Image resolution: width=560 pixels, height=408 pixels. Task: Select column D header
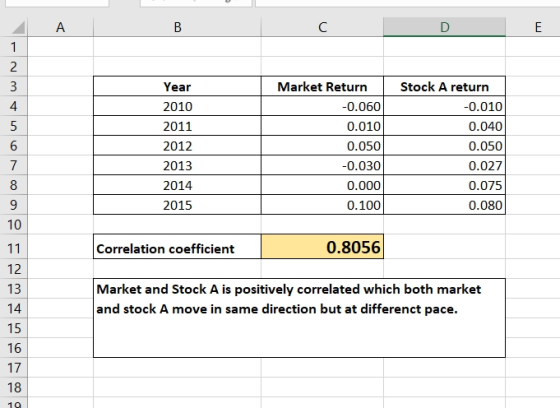[x=444, y=27]
